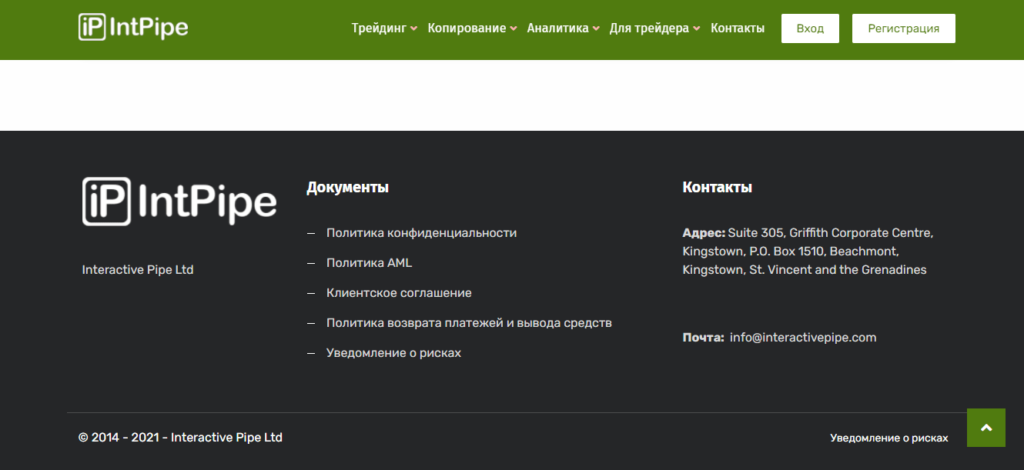Viewport: 1024px width, 470px height.
Task: Click the info@interactivepipe.com email address
Action: click(803, 337)
